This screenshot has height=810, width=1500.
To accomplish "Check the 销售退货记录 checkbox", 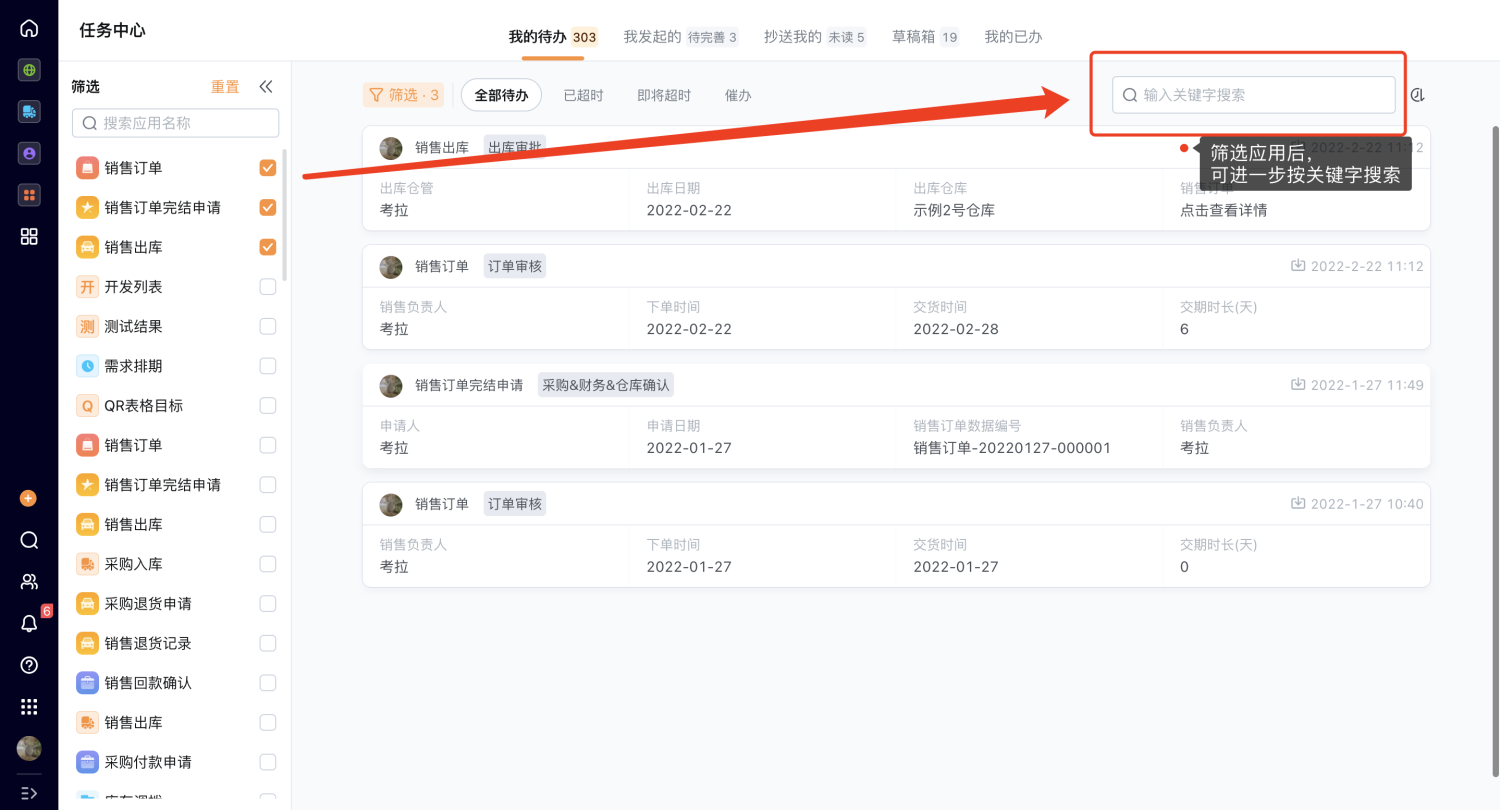I will point(267,643).
